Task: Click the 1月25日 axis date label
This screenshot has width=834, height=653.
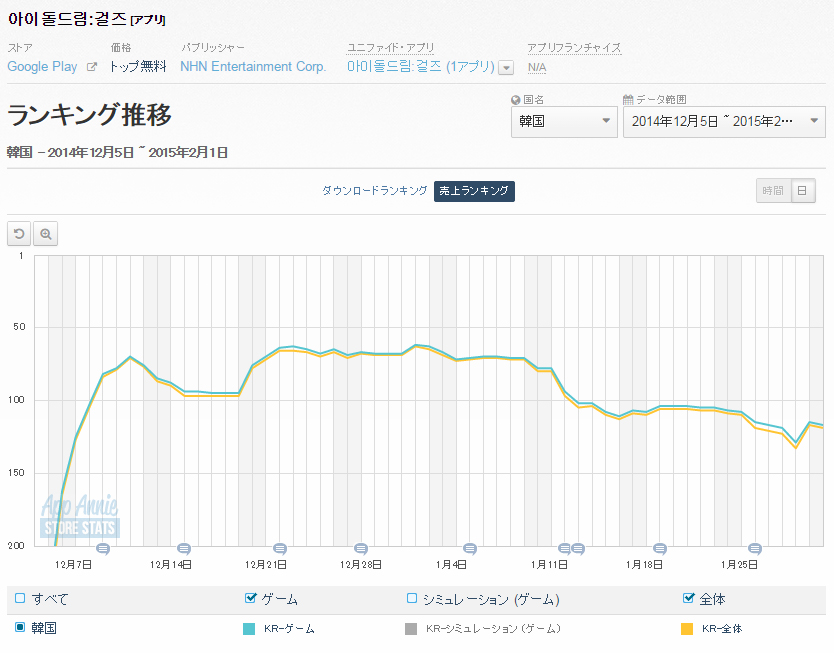Action: (x=739, y=565)
